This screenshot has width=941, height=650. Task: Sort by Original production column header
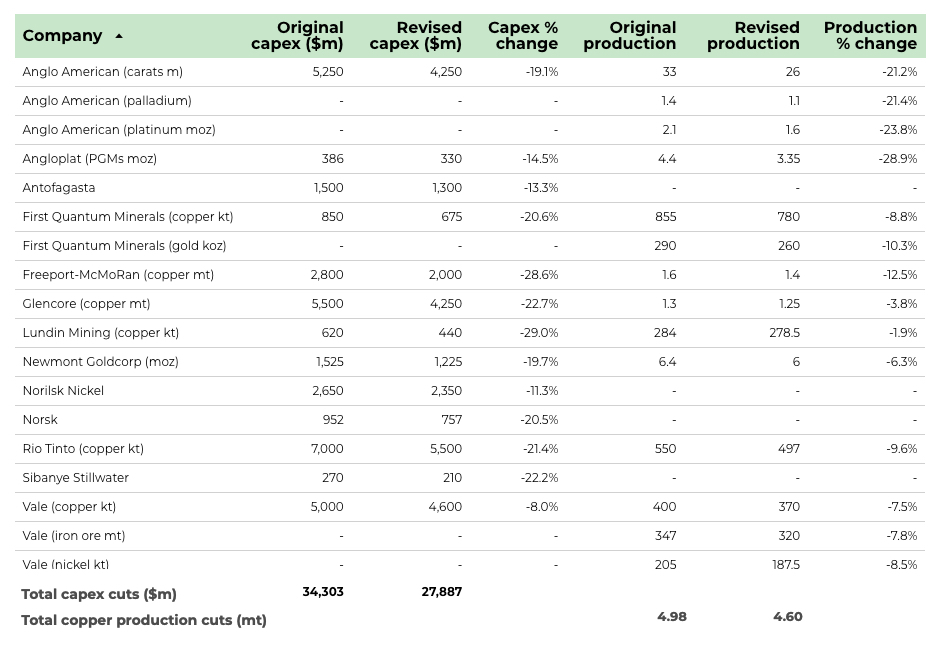pos(629,35)
